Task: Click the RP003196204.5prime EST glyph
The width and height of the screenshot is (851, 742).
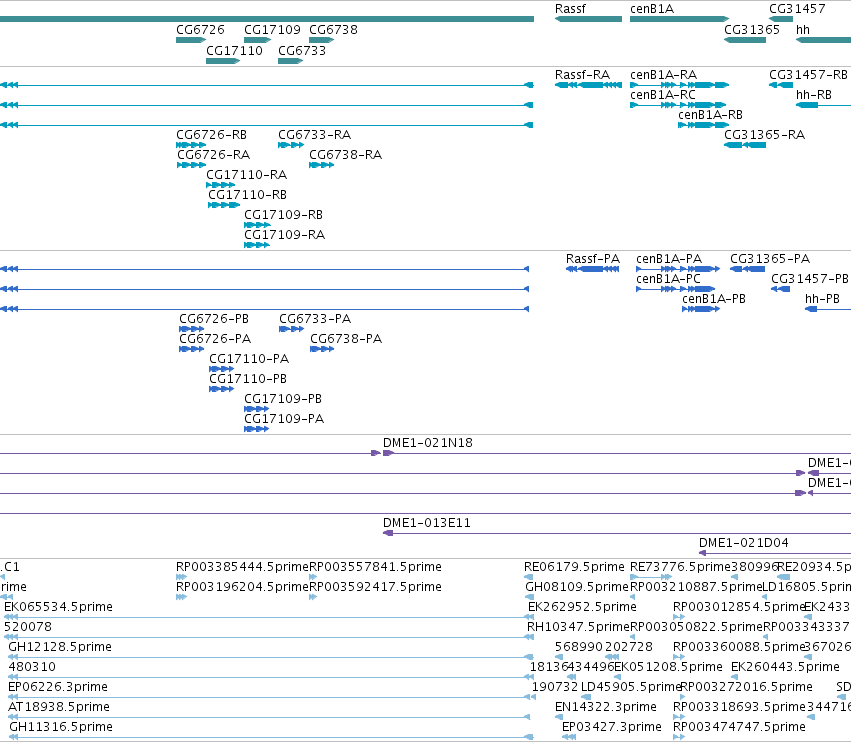Action: click(181, 598)
